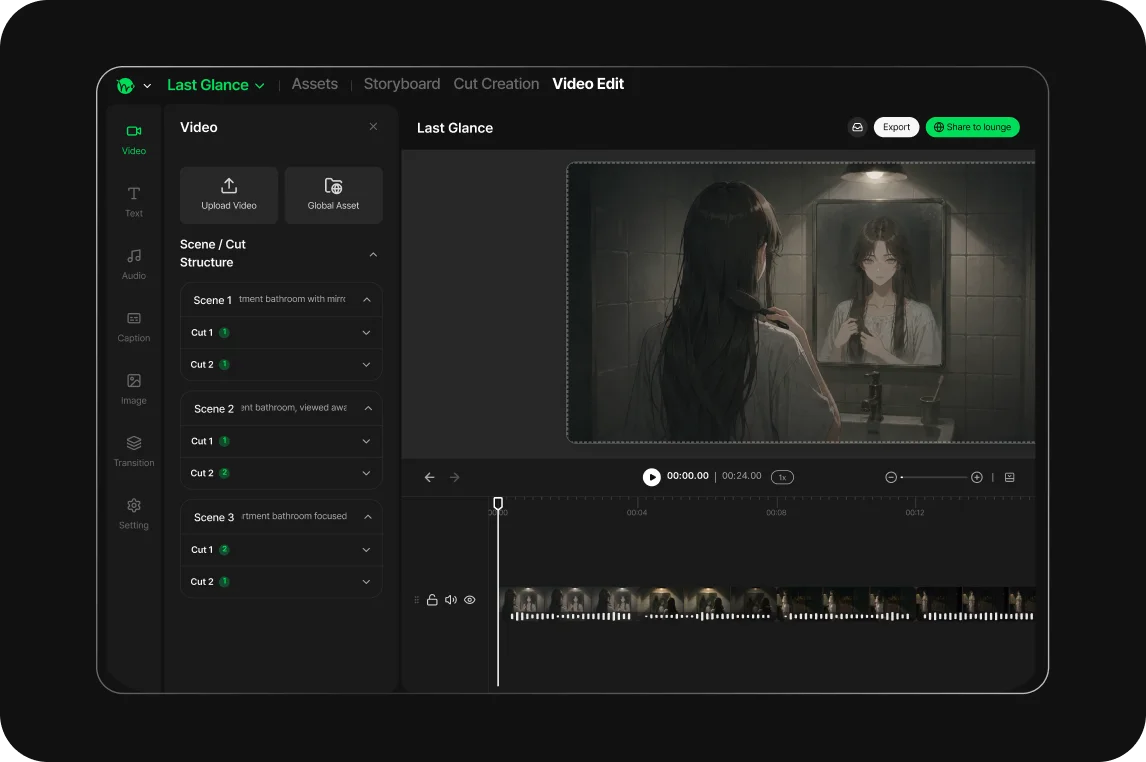
Task: Open the Image panel in sidebar
Action: pyautogui.click(x=134, y=389)
